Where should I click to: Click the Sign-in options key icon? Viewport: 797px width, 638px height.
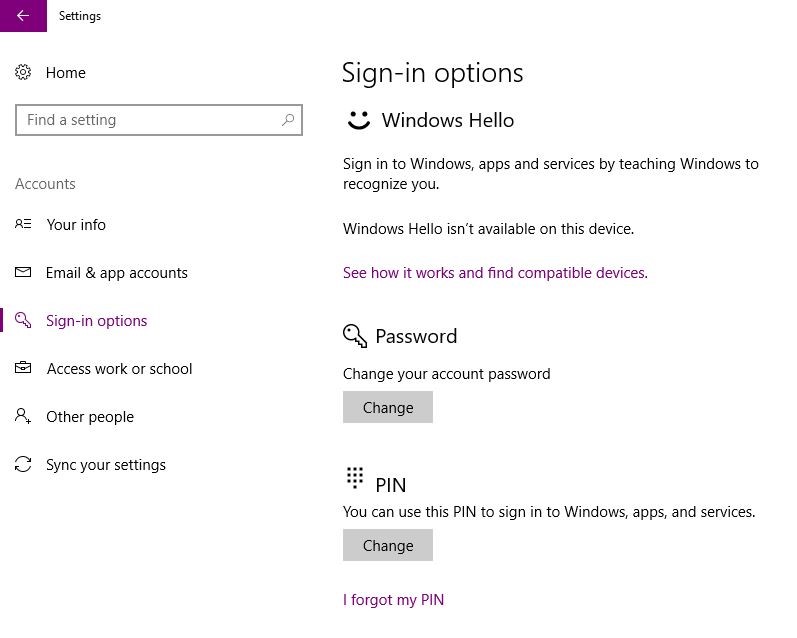tap(23, 321)
